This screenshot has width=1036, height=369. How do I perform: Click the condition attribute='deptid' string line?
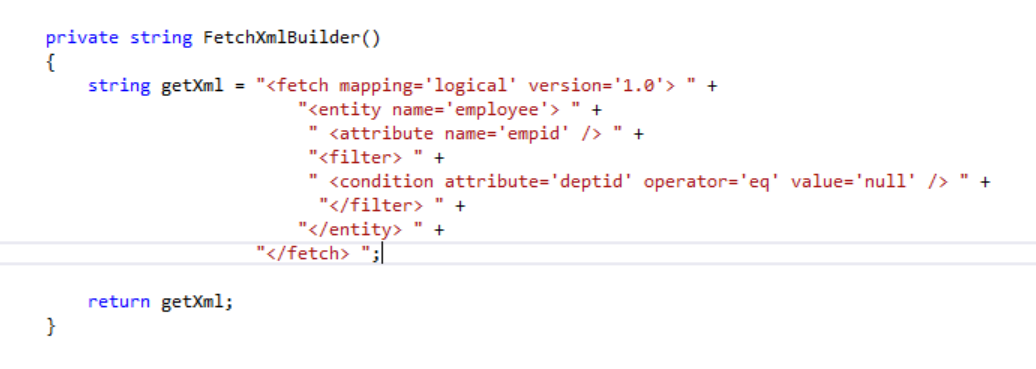[639, 181]
